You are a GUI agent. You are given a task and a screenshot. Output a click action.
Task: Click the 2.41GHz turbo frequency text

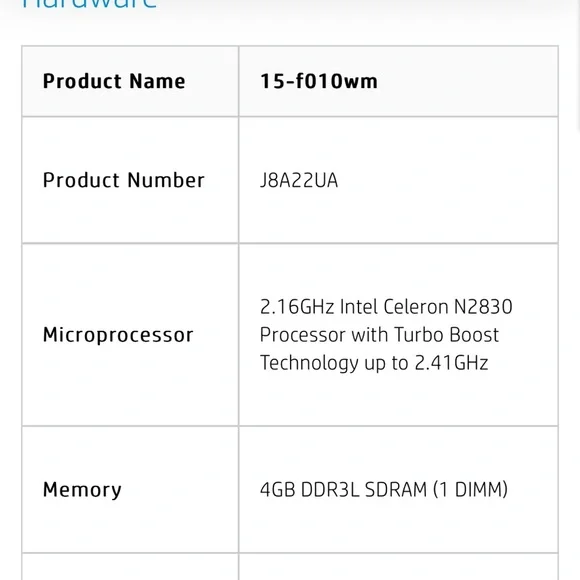[x=451, y=363]
